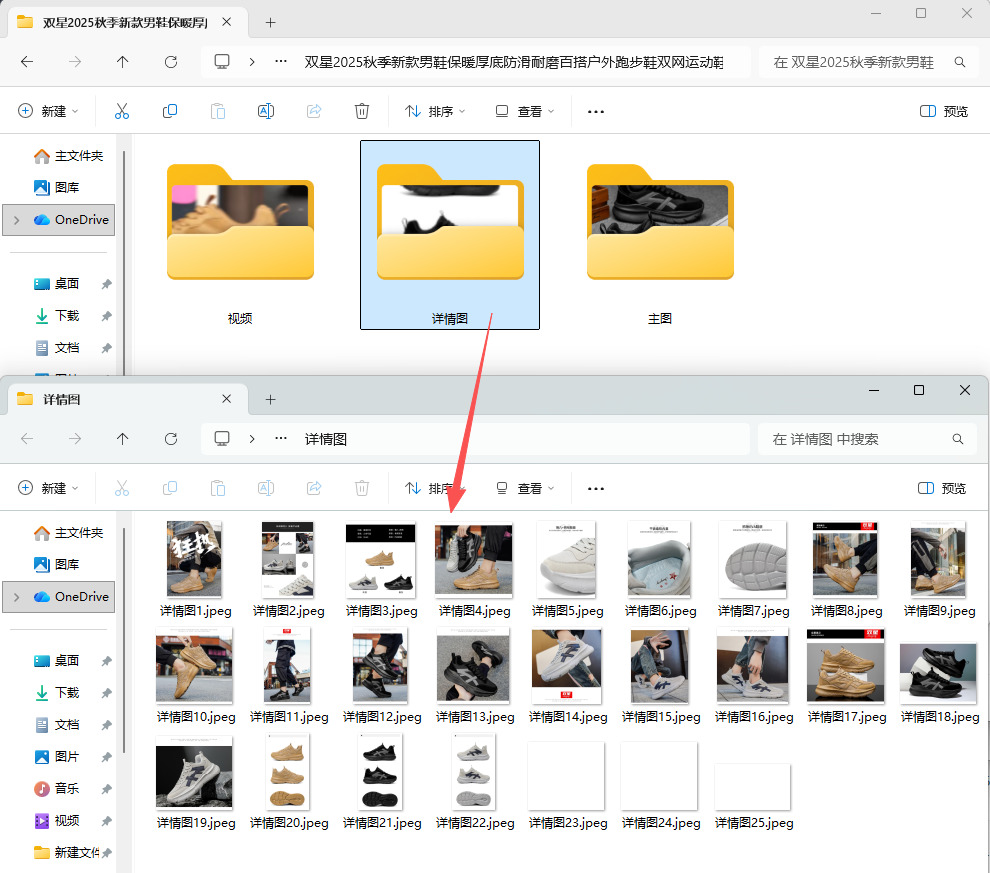Select the 详情图 folder in top window
Screen dimensions: 990x873
450,235
